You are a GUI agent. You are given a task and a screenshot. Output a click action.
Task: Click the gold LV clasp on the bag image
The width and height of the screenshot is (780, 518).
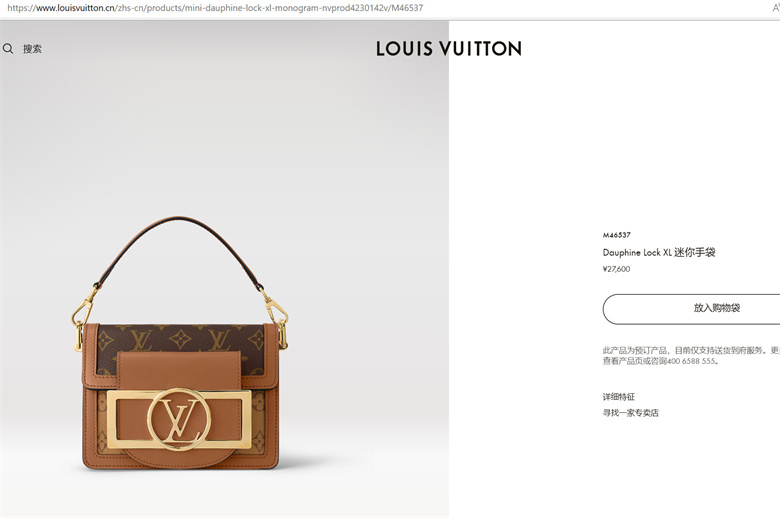pyautogui.click(x=179, y=419)
